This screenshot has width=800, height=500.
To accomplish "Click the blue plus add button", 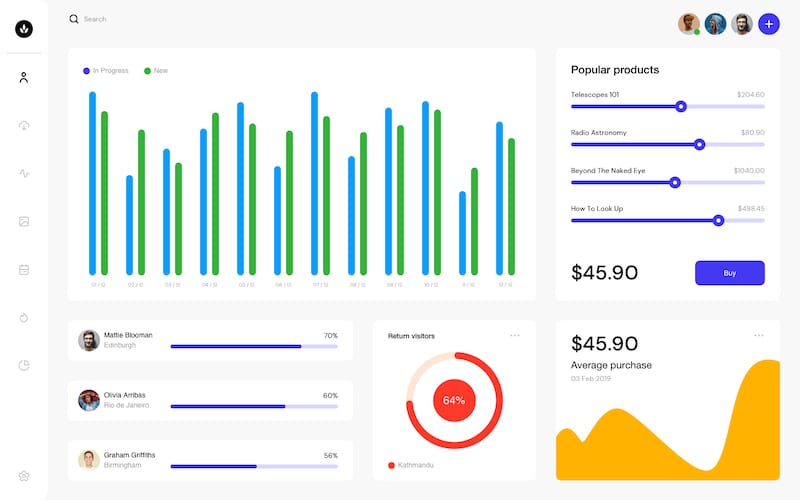I will pos(768,24).
